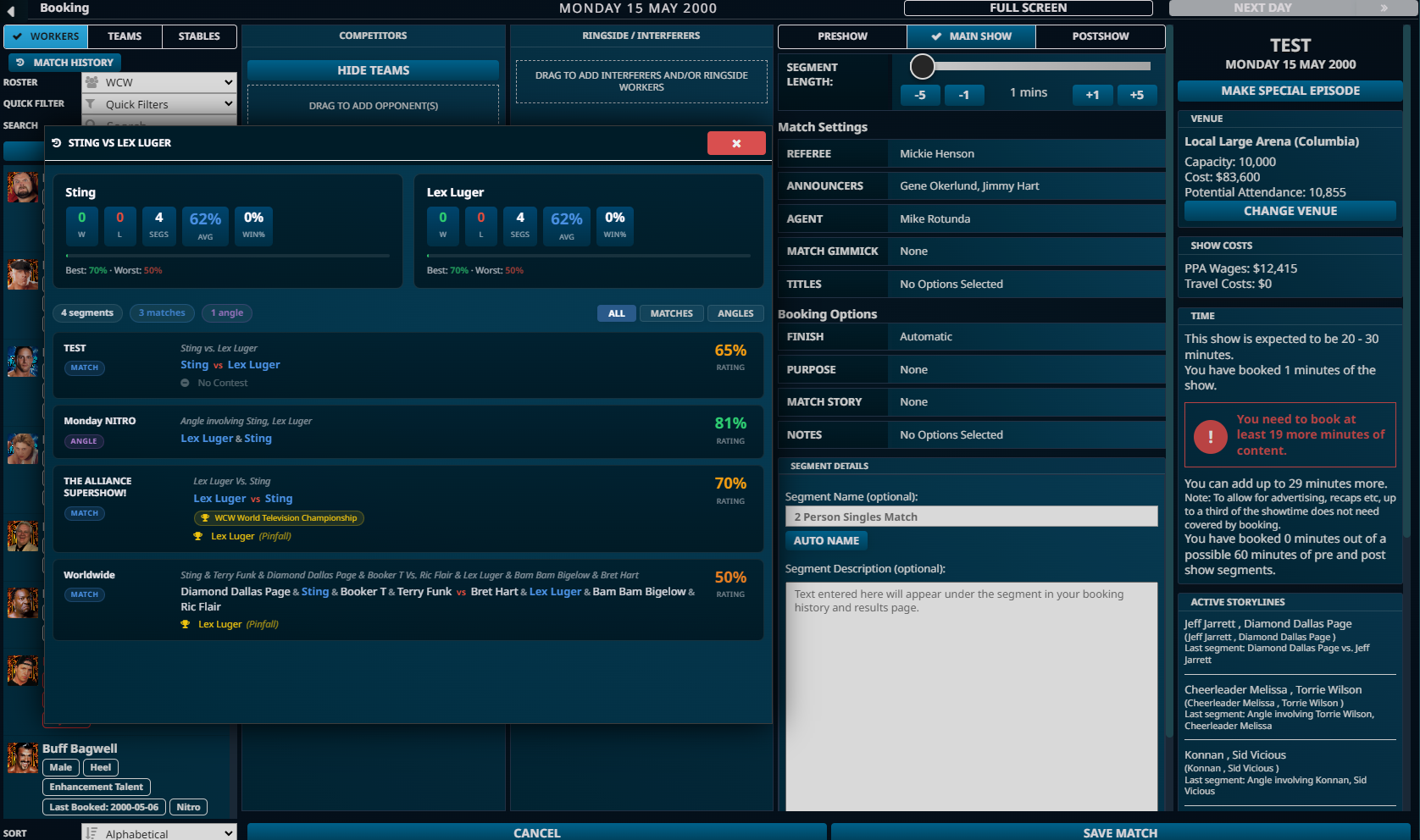Viewport: 1420px width, 840px height.
Task: Open the Titles option selection
Action: 1027,285
